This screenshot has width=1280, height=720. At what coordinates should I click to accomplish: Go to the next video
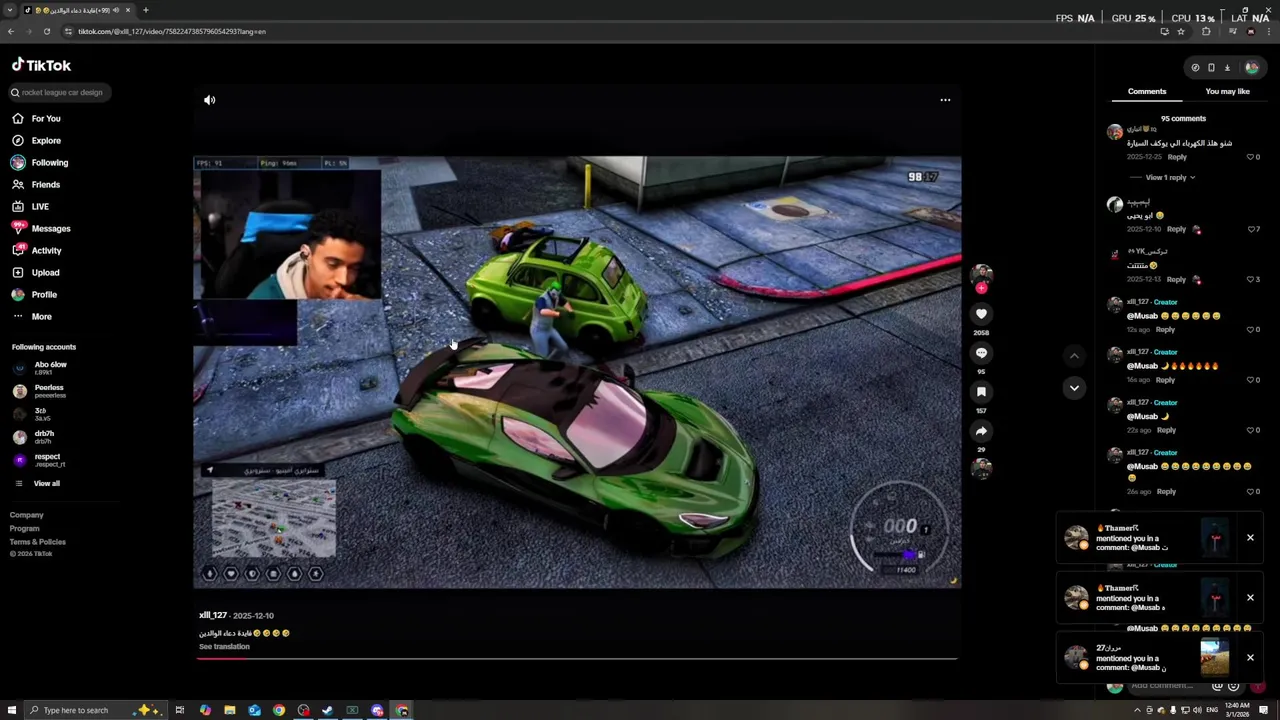click(1074, 388)
